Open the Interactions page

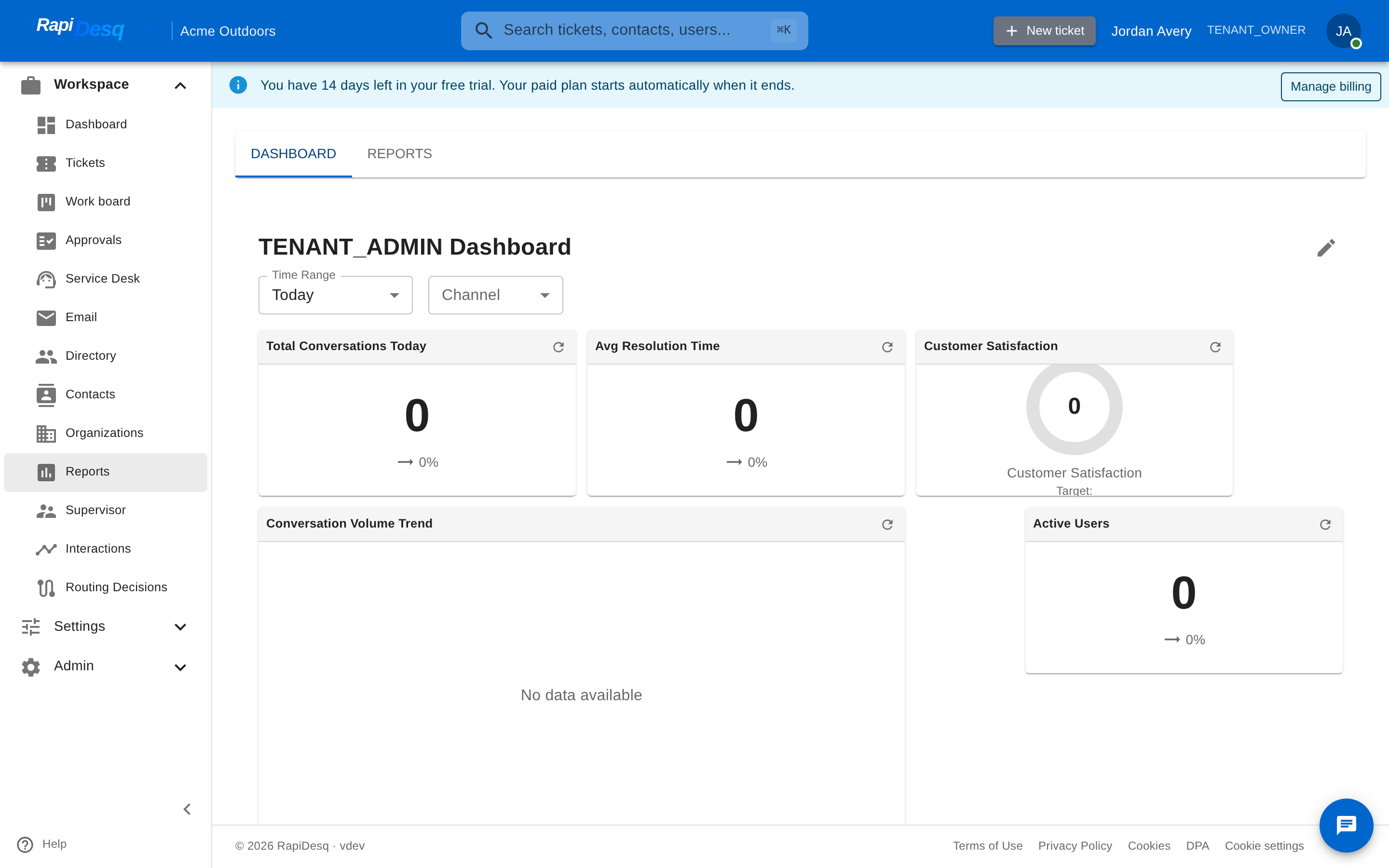(106, 549)
